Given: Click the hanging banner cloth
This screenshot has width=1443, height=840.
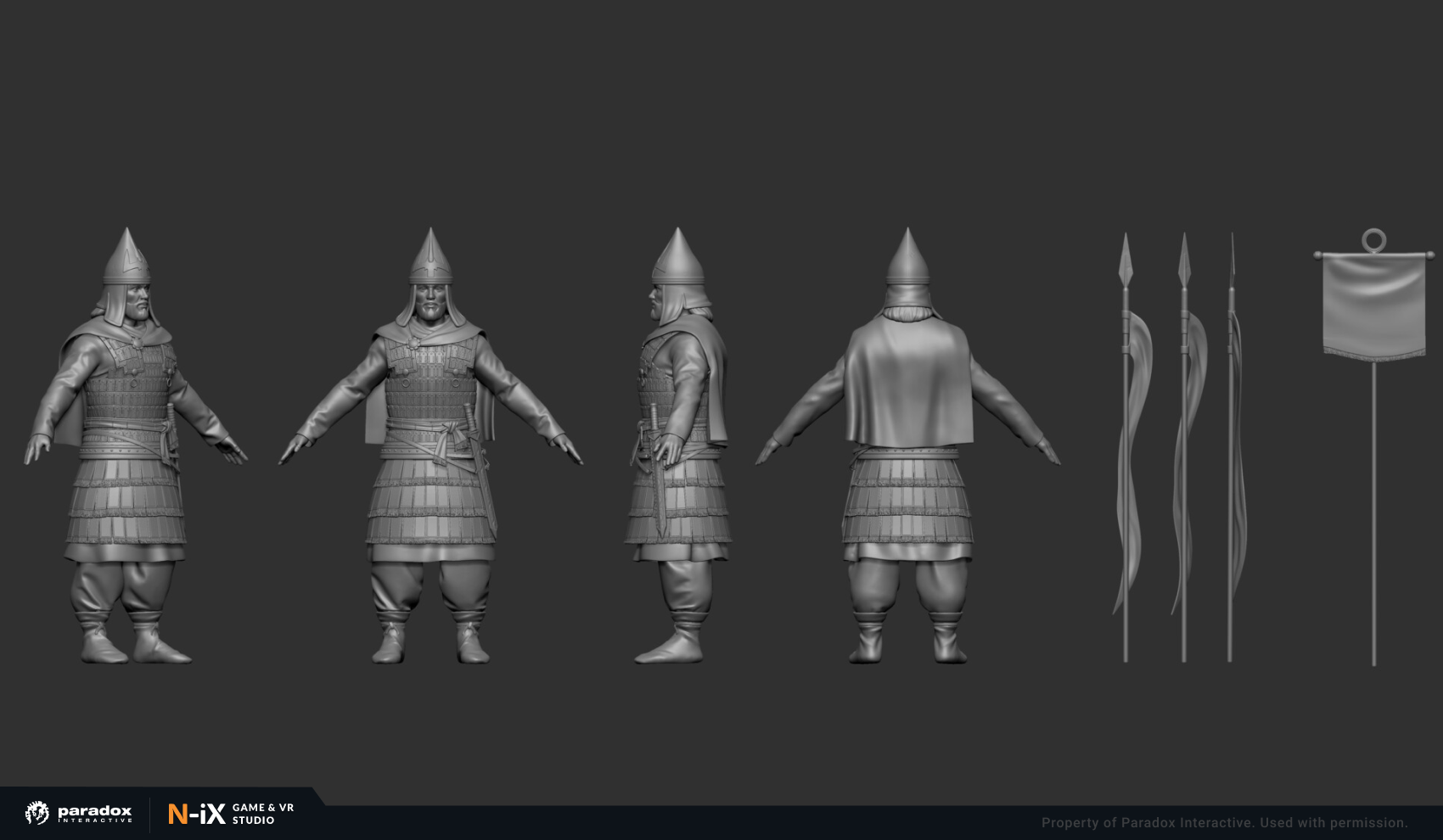Looking at the screenshot, I should (x=1373, y=305).
